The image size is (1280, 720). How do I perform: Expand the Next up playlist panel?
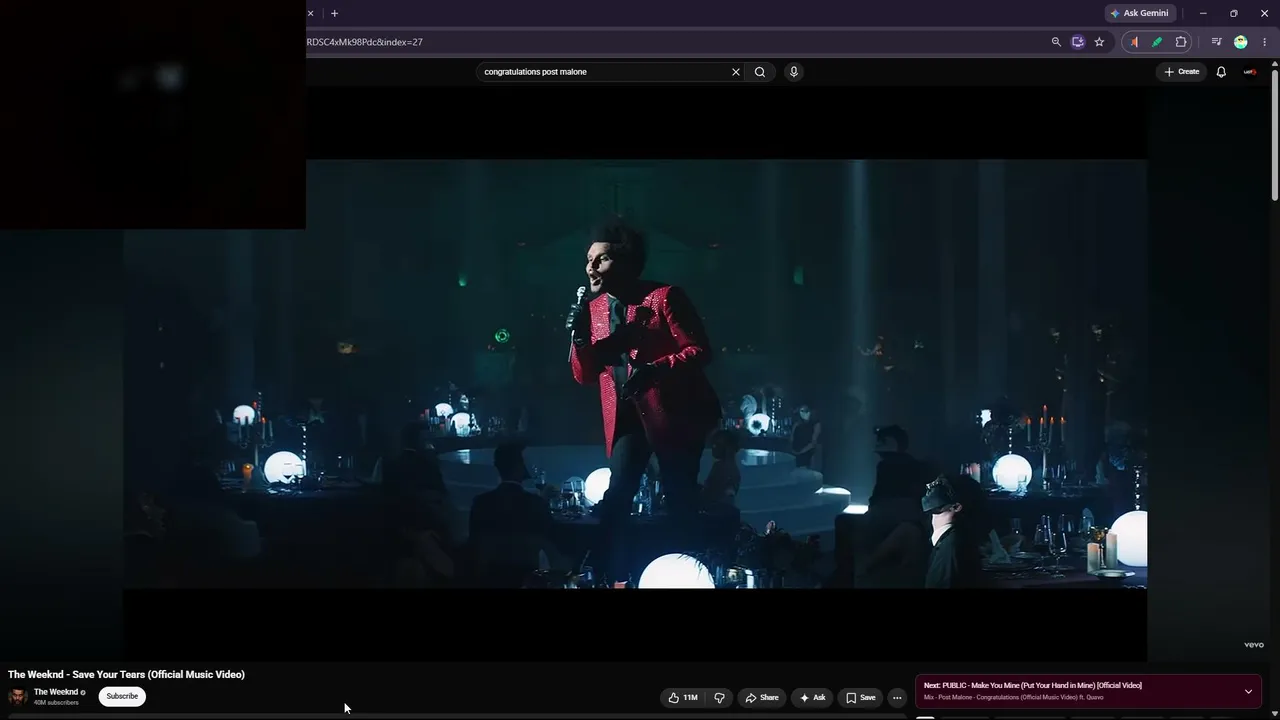point(1248,691)
